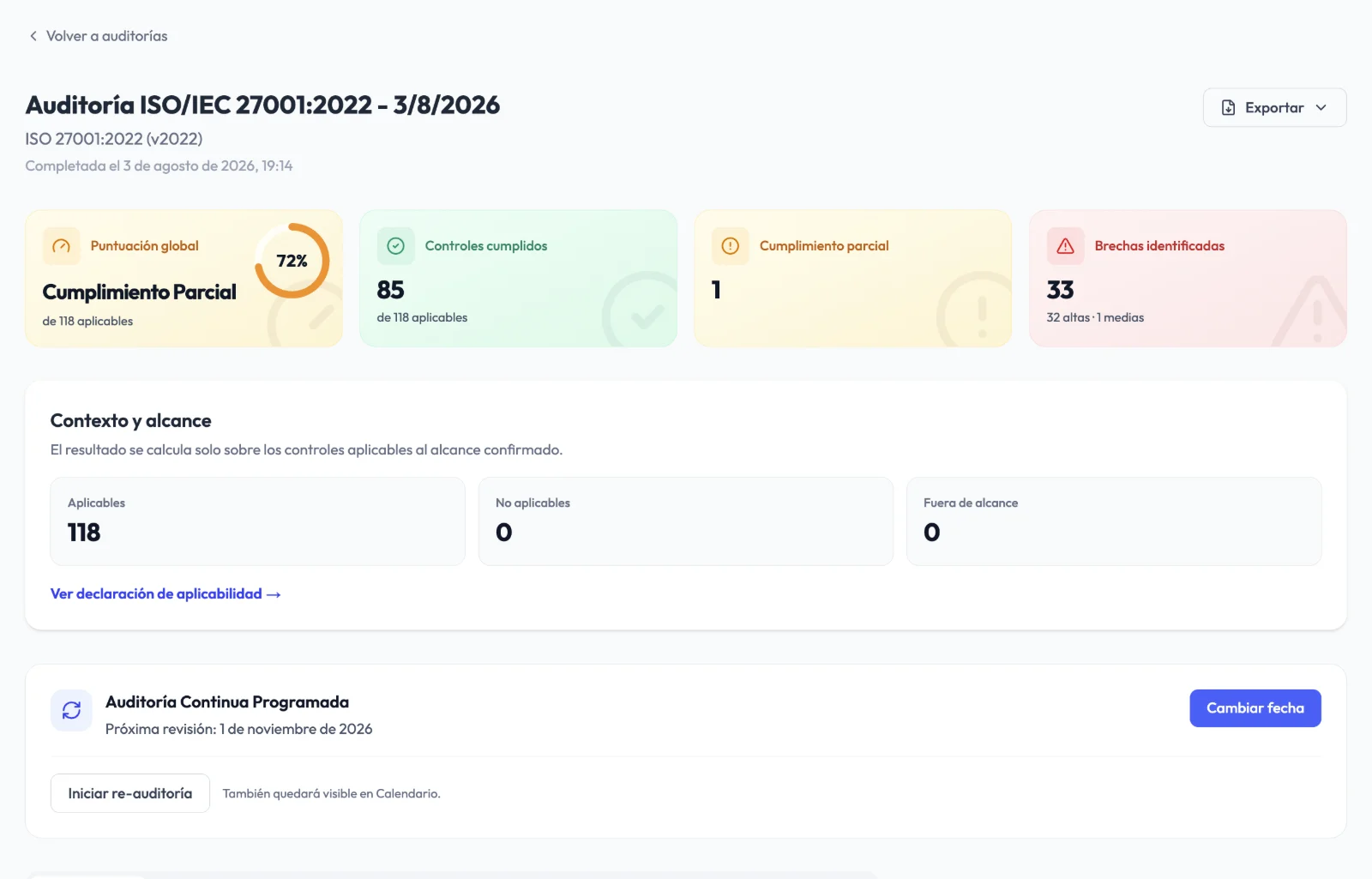1372x879 pixels.
Task: Open Ver declaración de aplicabilidad link
Action: pyautogui.click(x=165, y=593)
